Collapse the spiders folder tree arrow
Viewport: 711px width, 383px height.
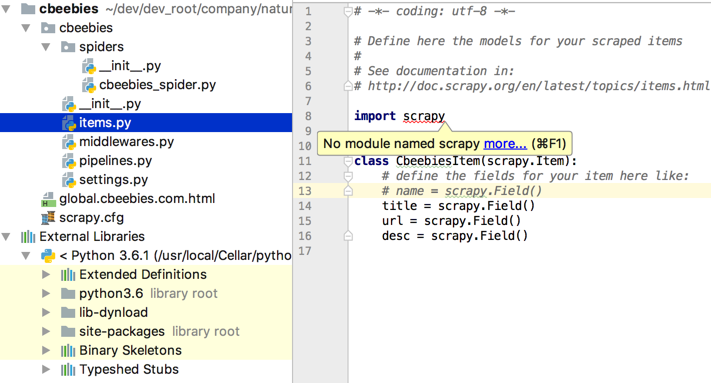tap(46, 47)
